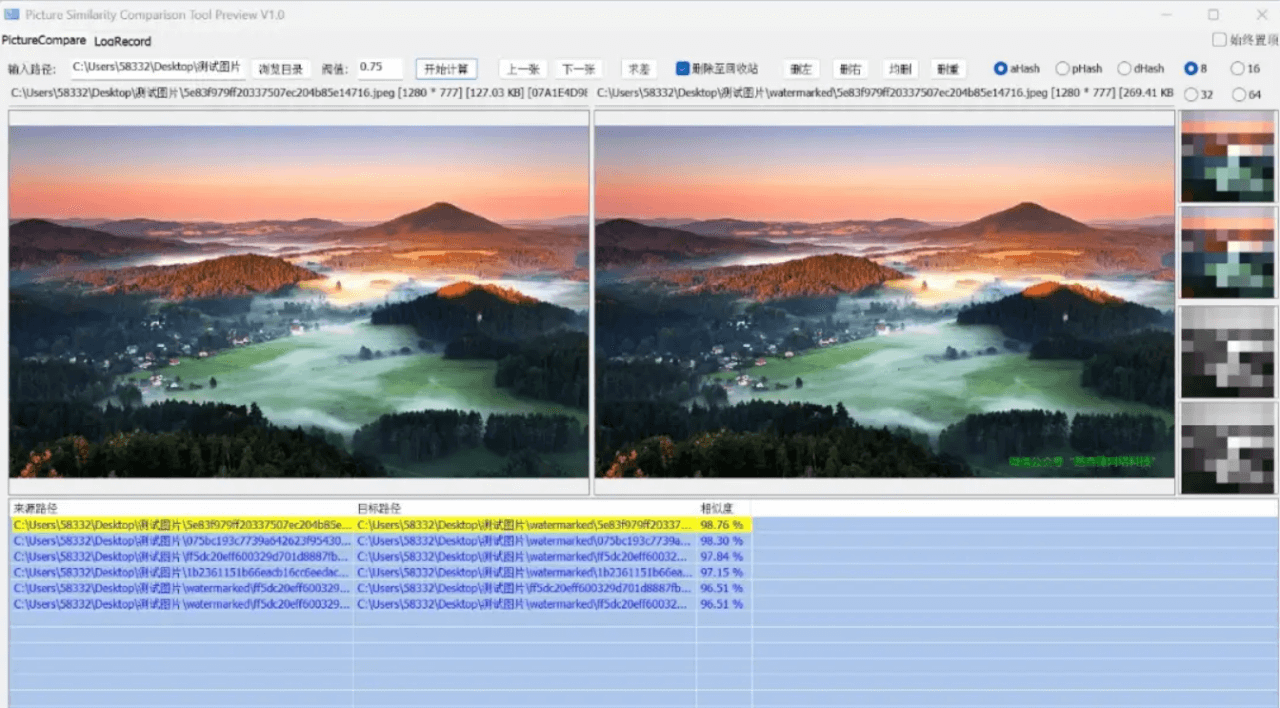Open the PictureCompare tab
The image size is (1280, 708).
coord(44,41)
